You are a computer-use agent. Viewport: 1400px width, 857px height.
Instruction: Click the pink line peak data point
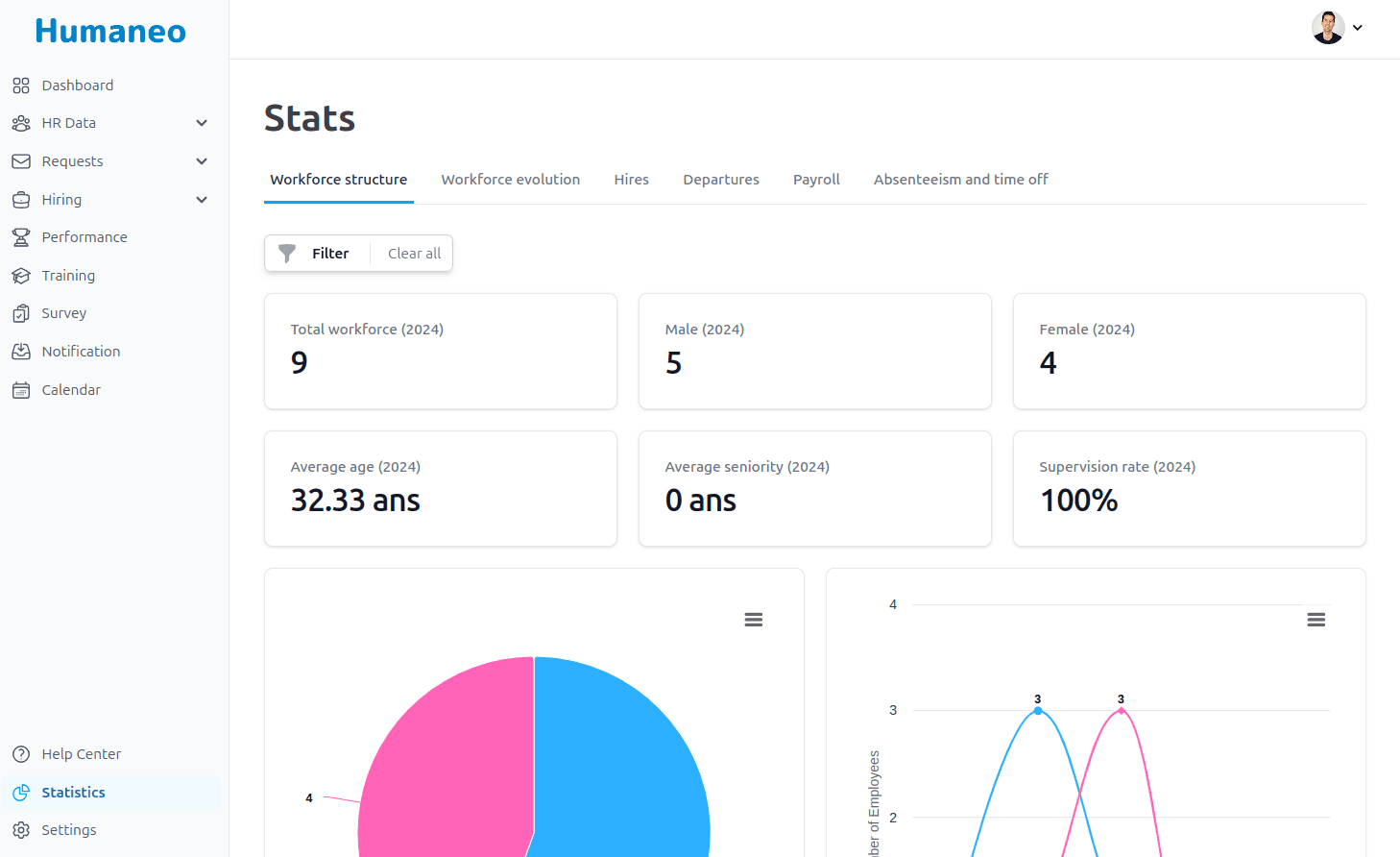pos(1121,711)
